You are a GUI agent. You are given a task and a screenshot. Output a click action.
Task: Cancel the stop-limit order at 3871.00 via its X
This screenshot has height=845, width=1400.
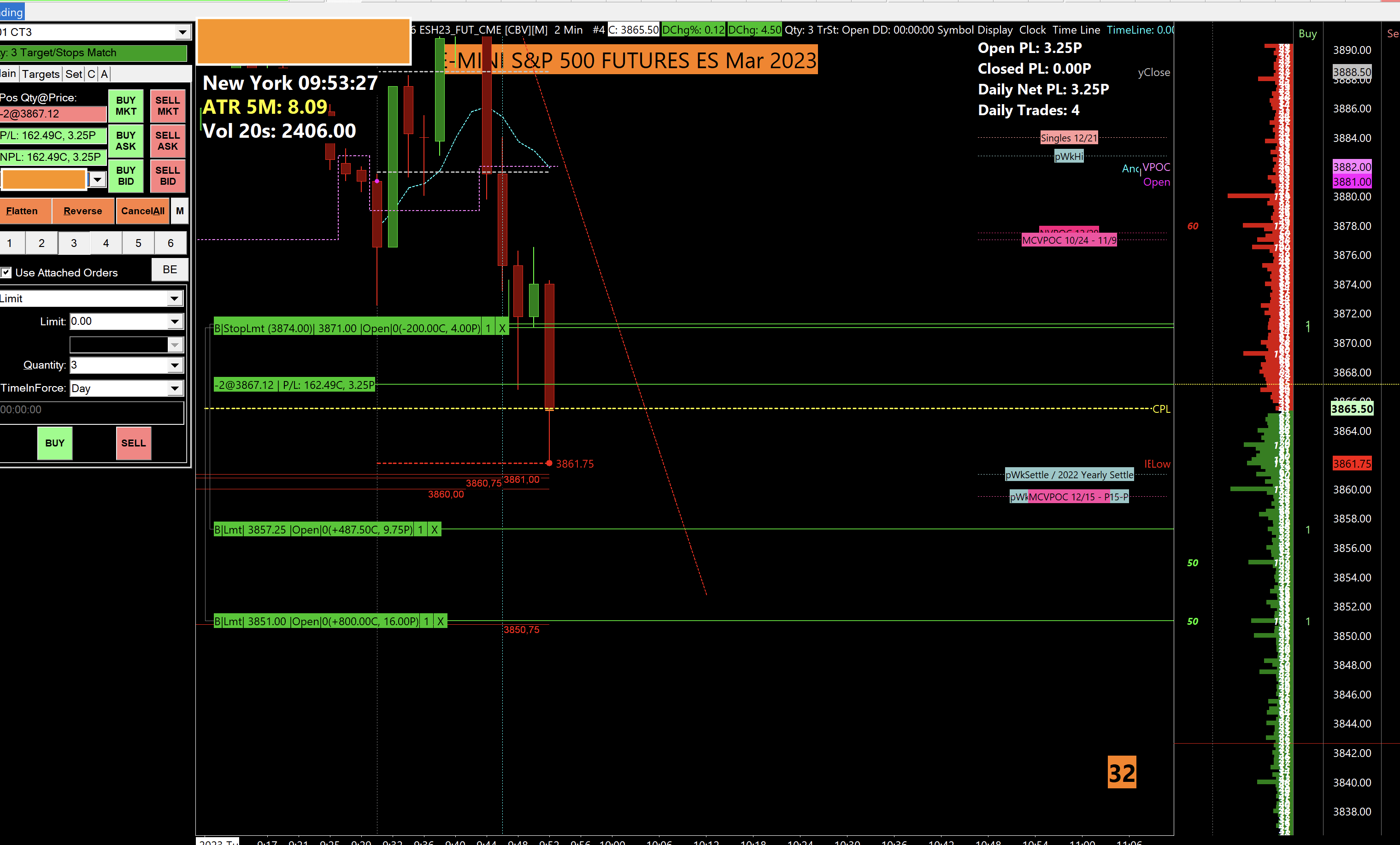tap(502, 328)
